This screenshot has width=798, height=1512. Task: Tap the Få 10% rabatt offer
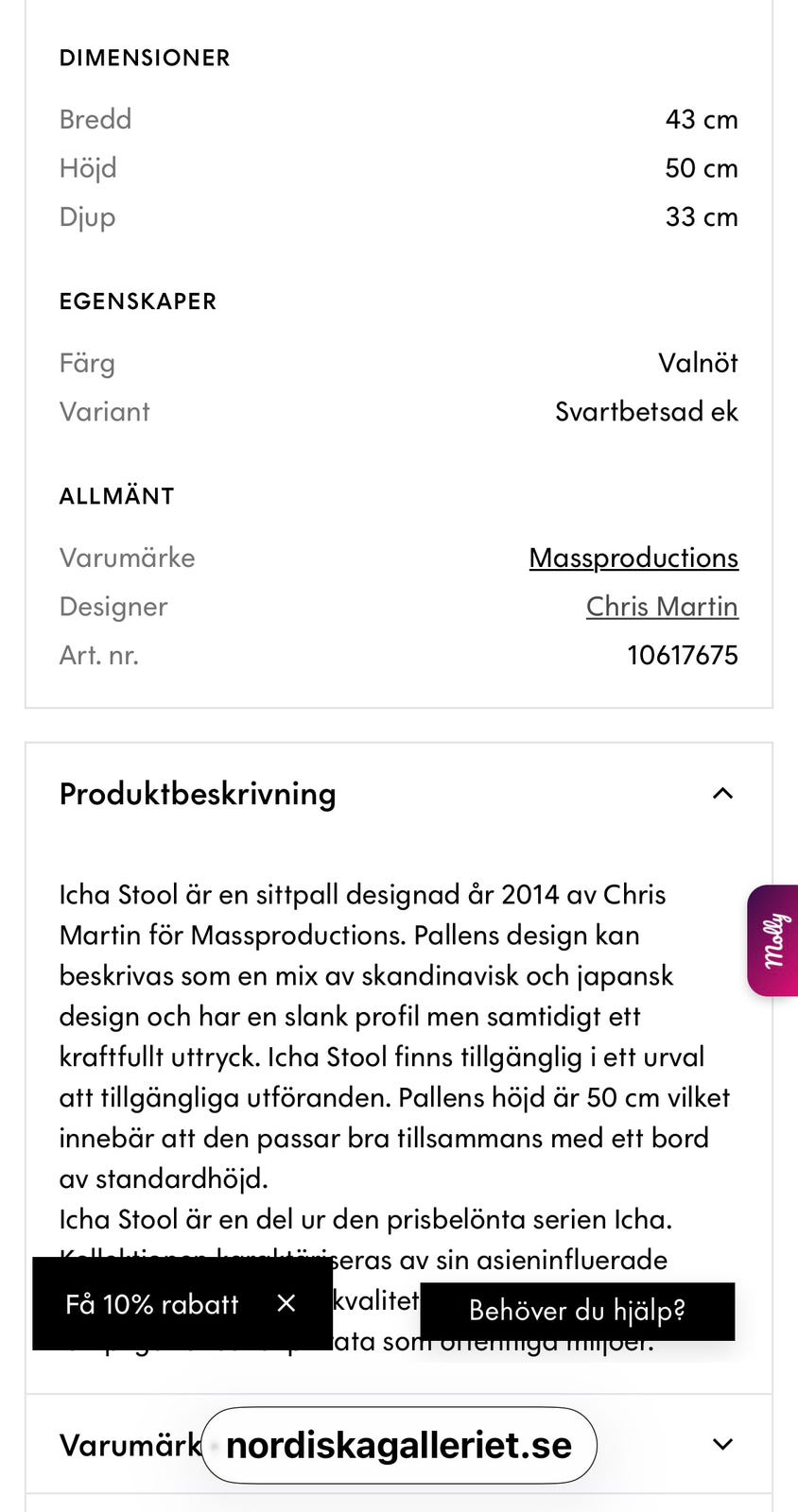pos(151,1304)
